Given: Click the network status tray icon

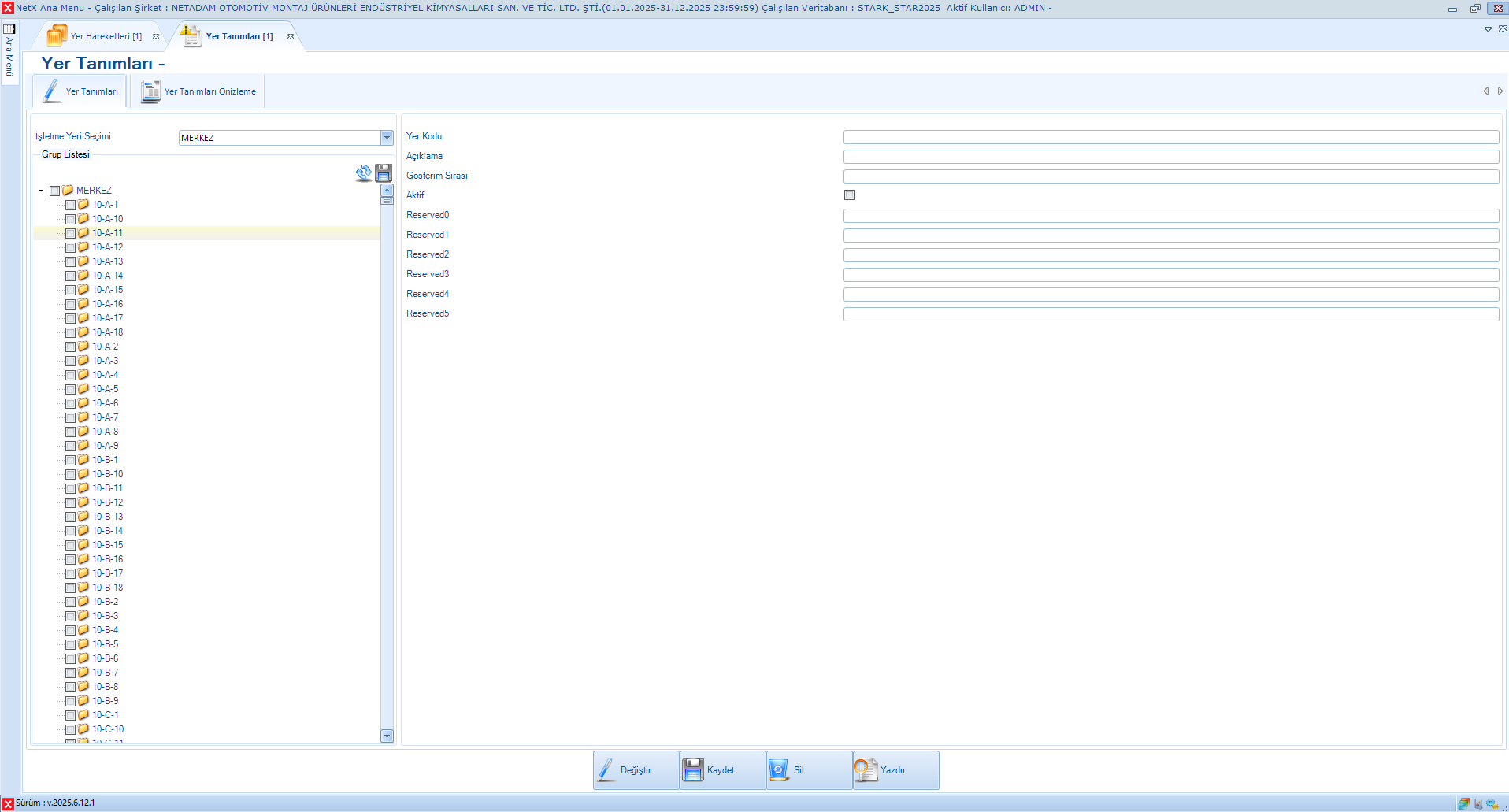Looking at the screenshot, I should (x=1492, y=804).
